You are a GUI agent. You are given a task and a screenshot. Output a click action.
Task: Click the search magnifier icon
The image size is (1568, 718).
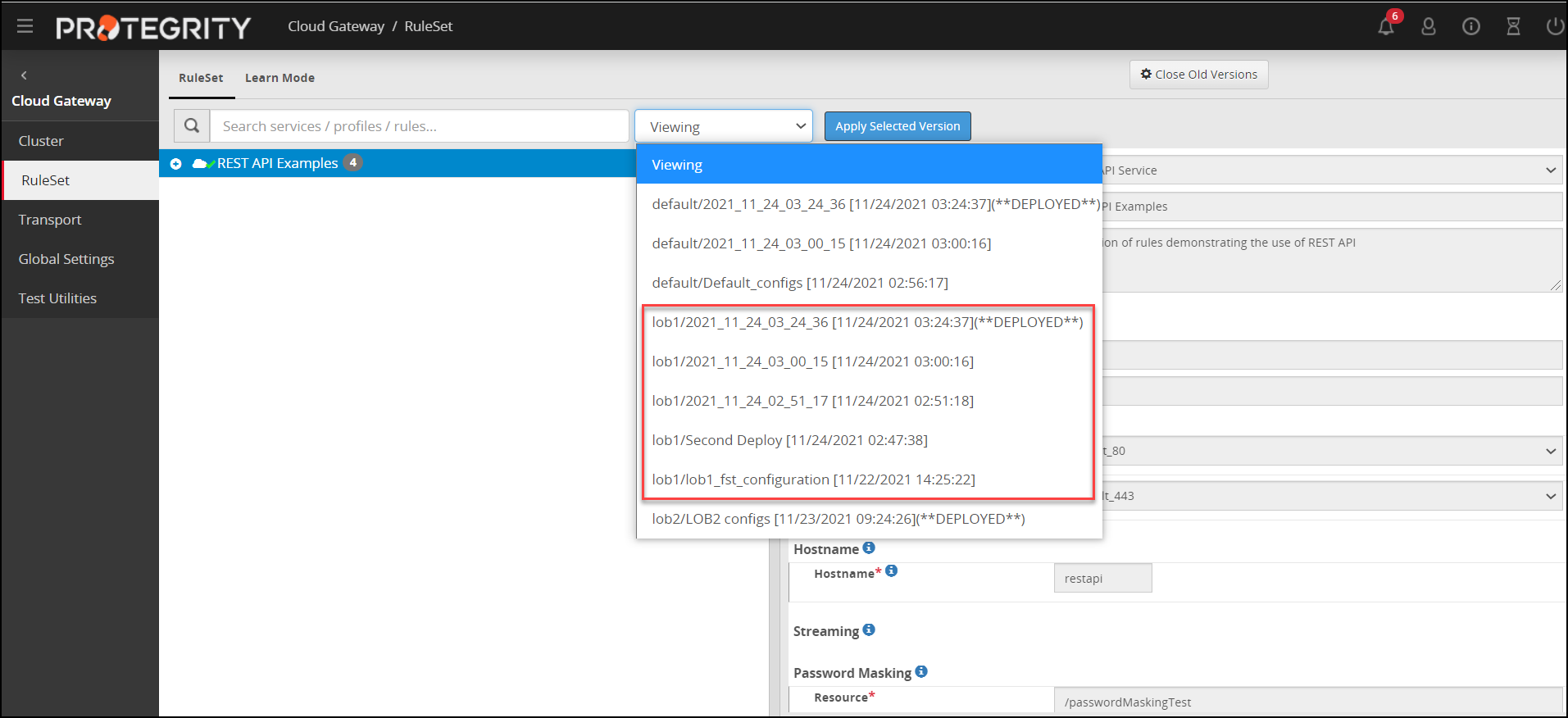point(192,126)
